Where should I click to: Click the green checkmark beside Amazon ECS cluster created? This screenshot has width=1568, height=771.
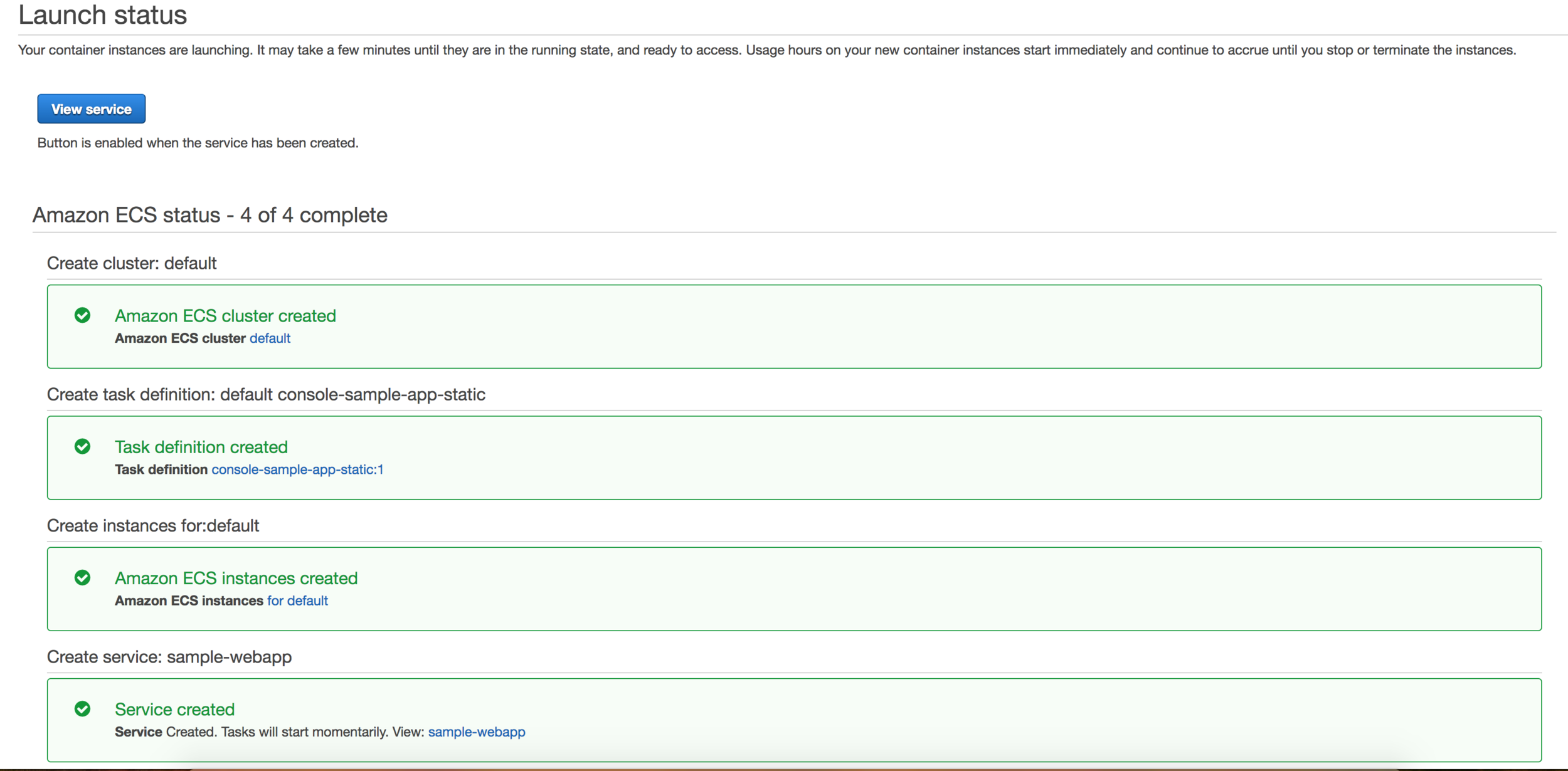click(x=82, y=315)
